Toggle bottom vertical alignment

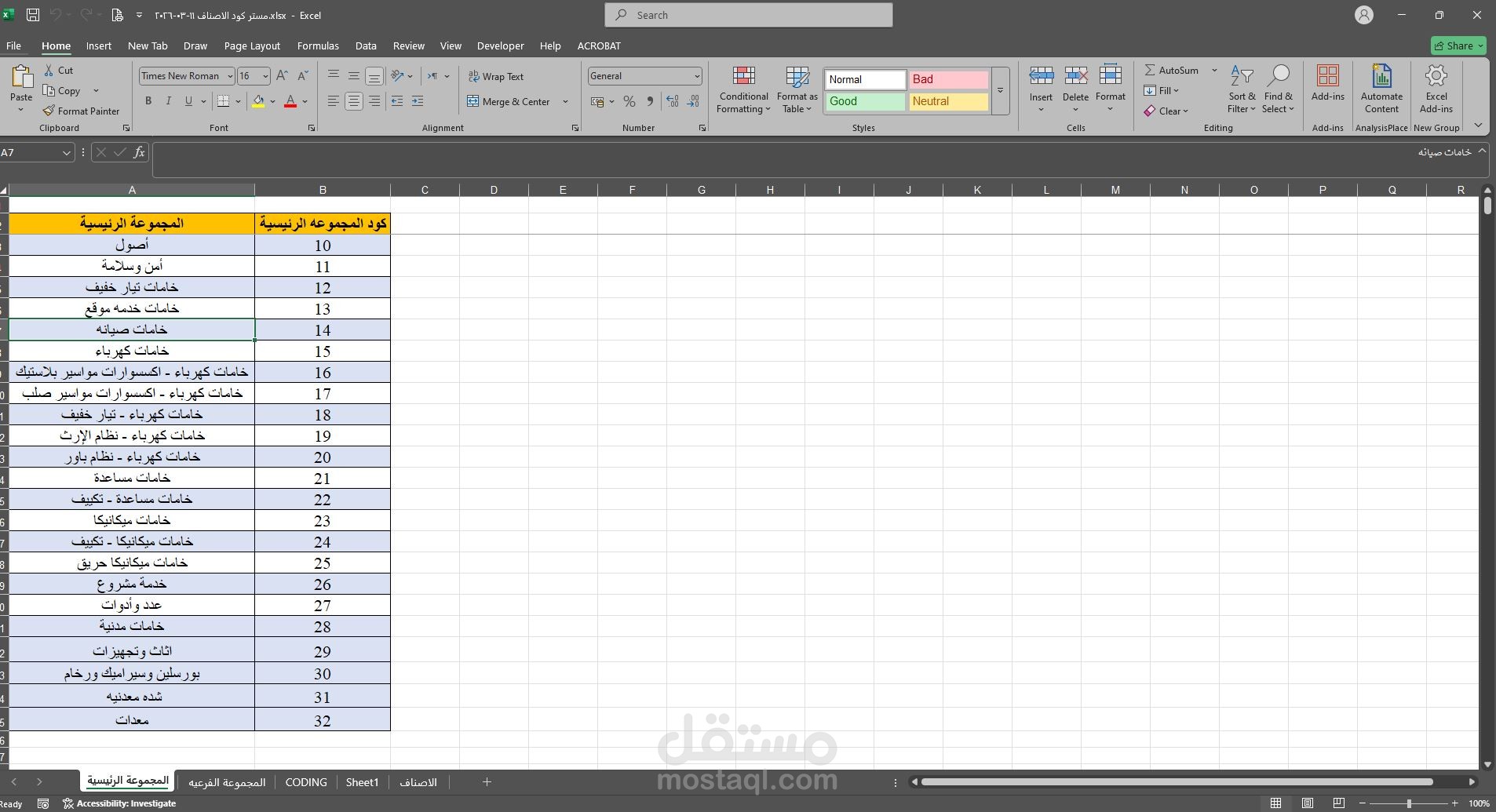374,76
